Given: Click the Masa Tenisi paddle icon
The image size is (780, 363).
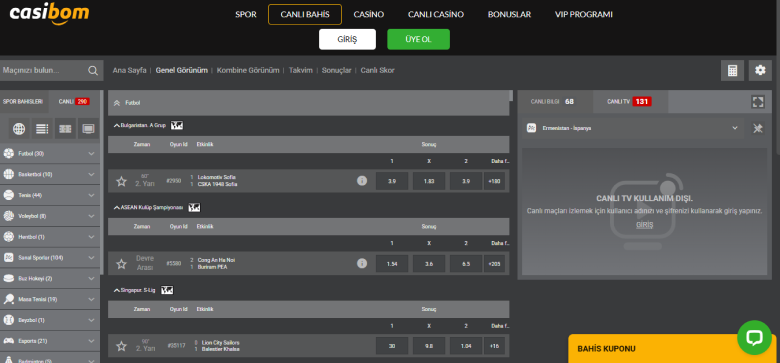Looking at the screenshot, I should (8, 299).
